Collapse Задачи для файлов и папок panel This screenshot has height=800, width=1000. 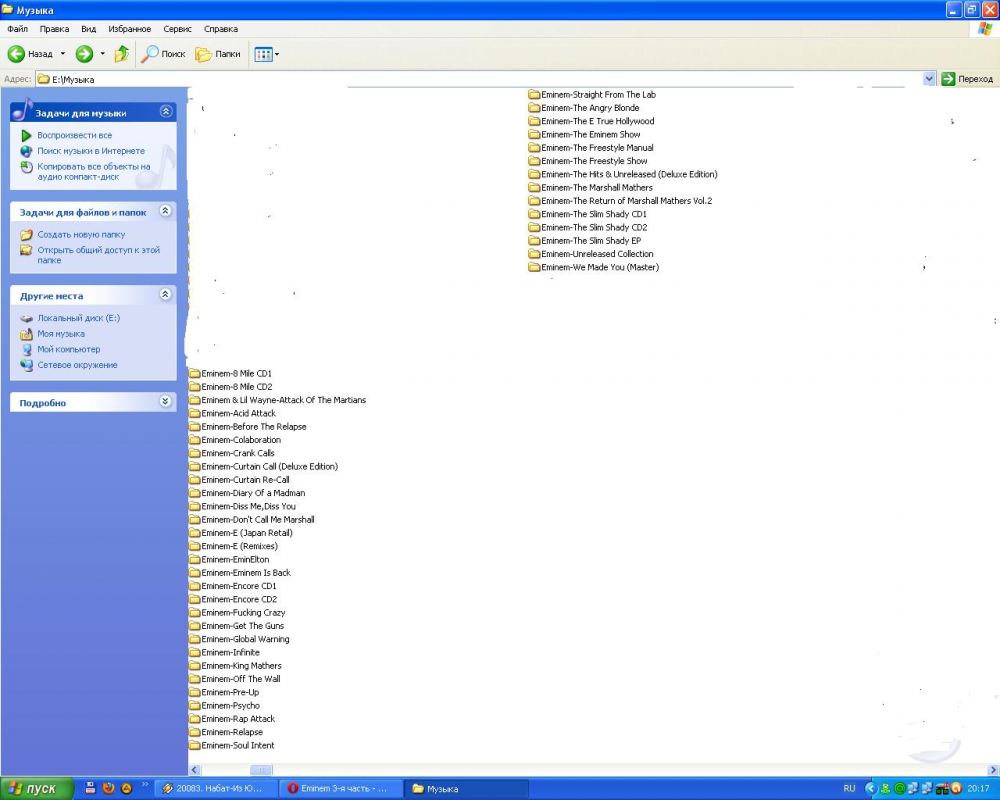tap(165, 211)
